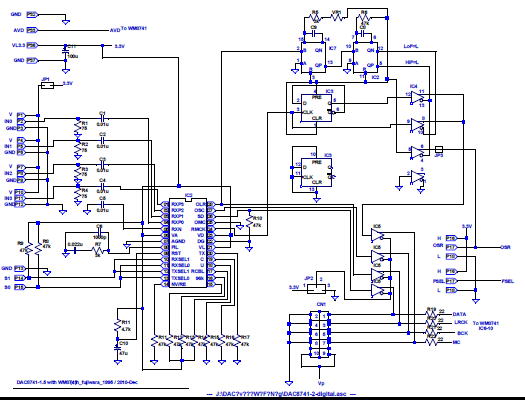Screen dimensions: 525x400
Task: Click the DATA output label
Action: pos(459,314)
